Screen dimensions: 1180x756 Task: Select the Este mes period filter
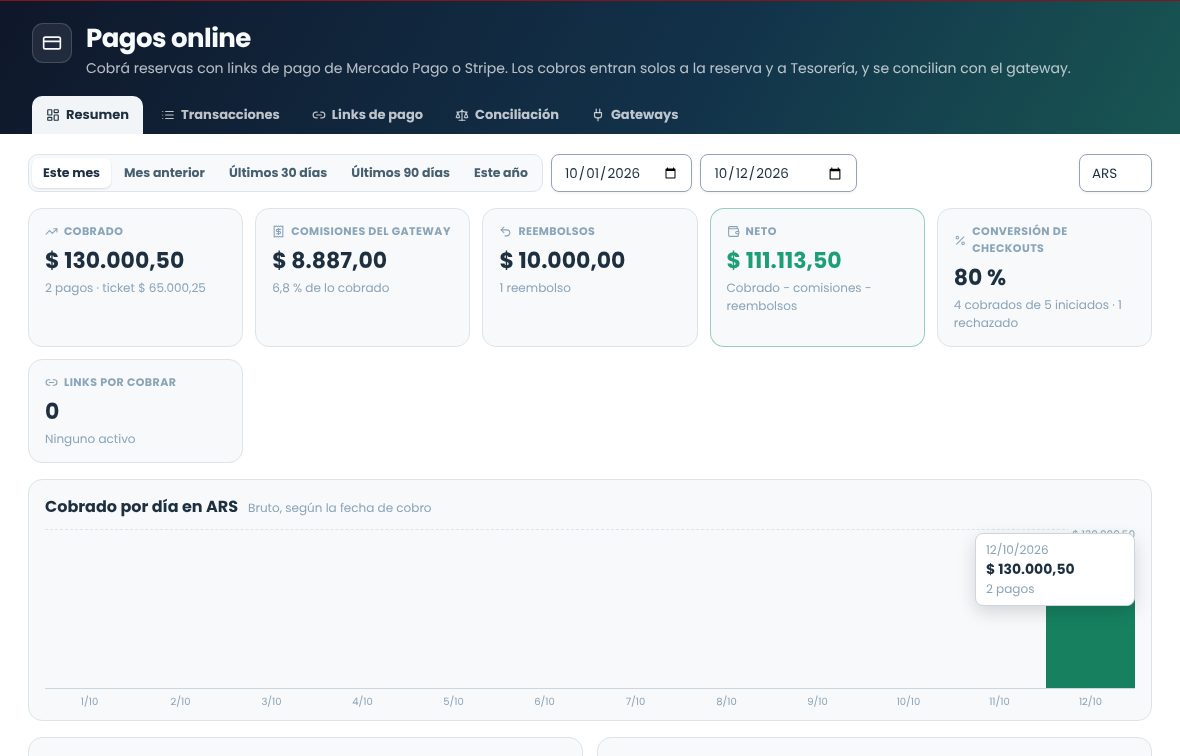[71, 173]
